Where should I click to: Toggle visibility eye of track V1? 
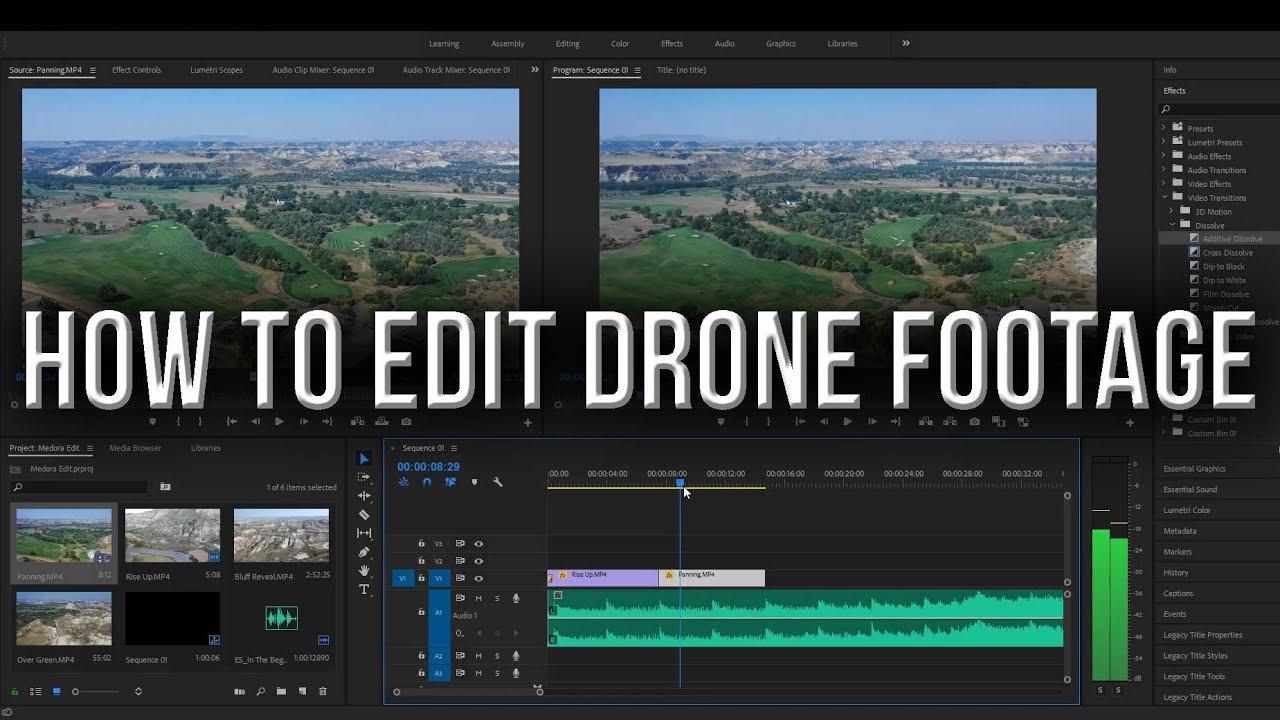click(478, 578)
